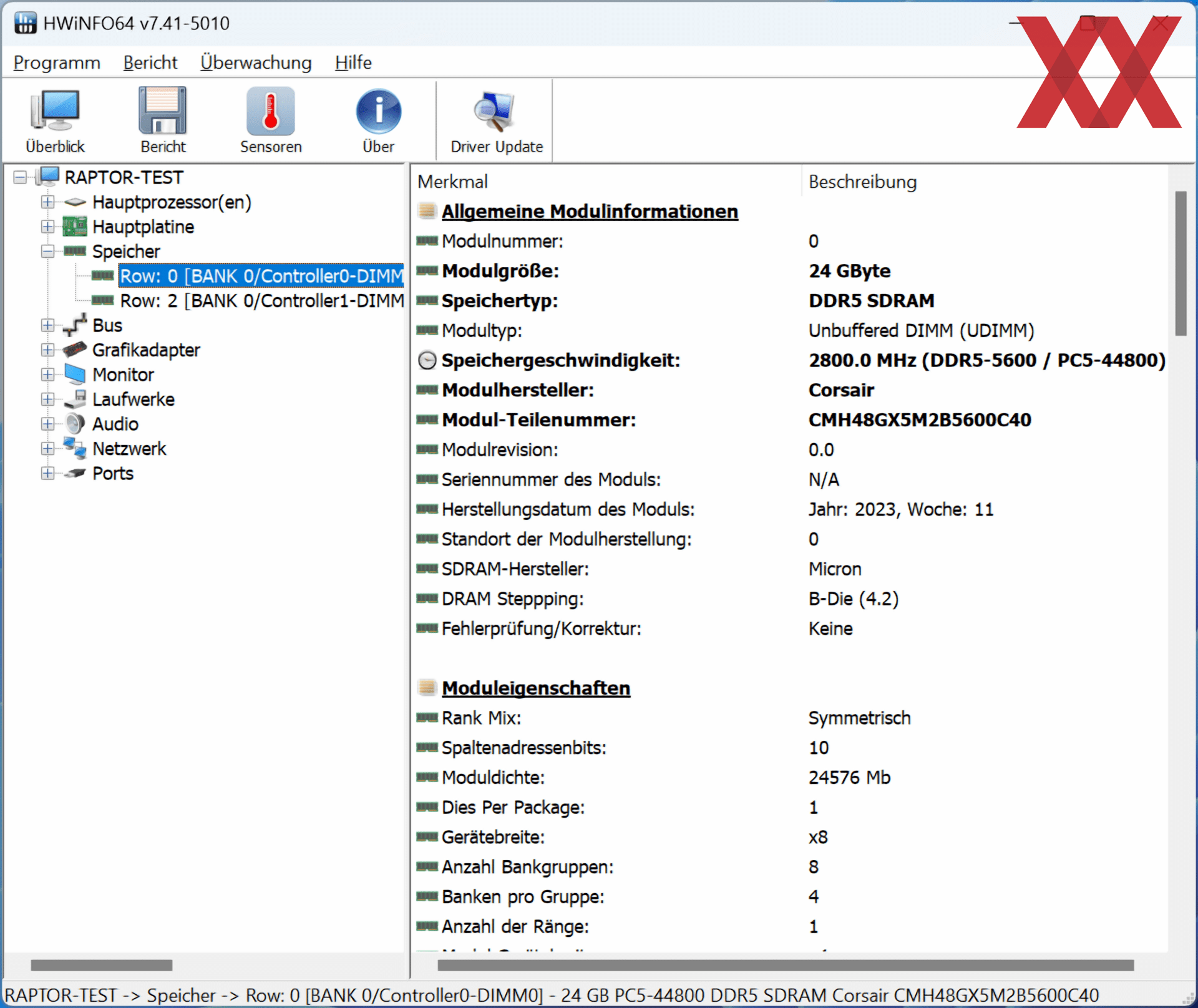1198x1008 pixels.
Task: Click the status bar path text
Action: point(552,995)
